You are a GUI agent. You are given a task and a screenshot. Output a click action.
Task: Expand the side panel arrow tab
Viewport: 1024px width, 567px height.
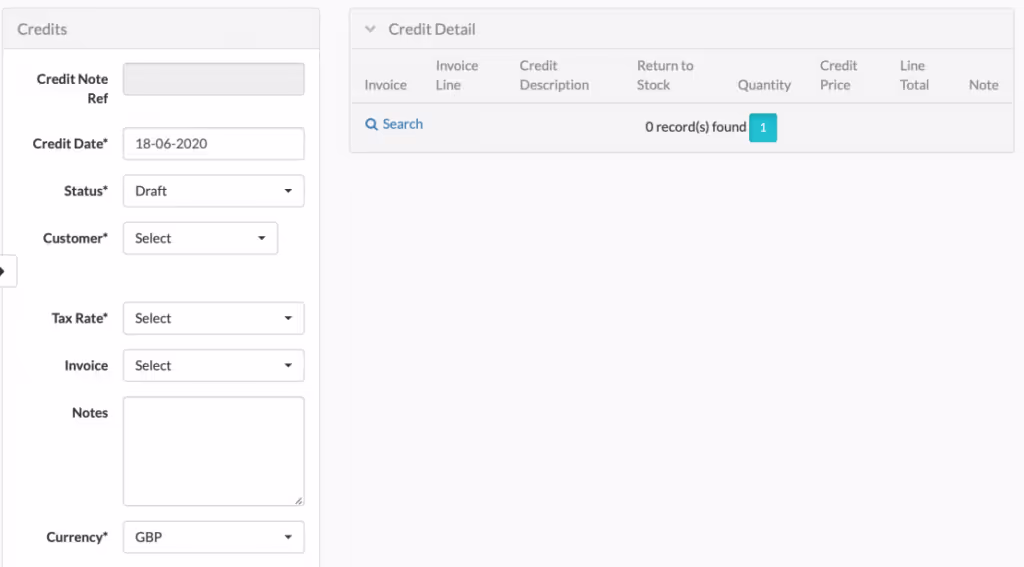pyautogui.click(x=7, y=270)
